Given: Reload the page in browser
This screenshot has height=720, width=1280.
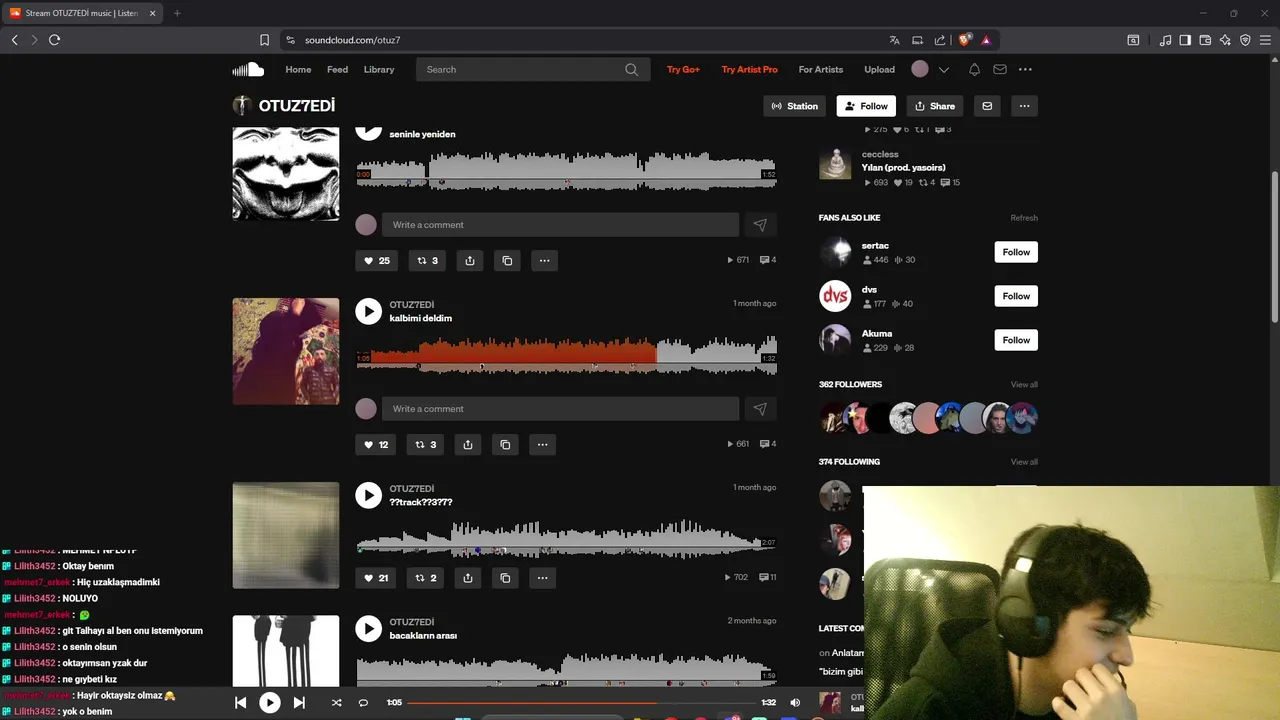Looking at the screenshot, I should 54,40.
